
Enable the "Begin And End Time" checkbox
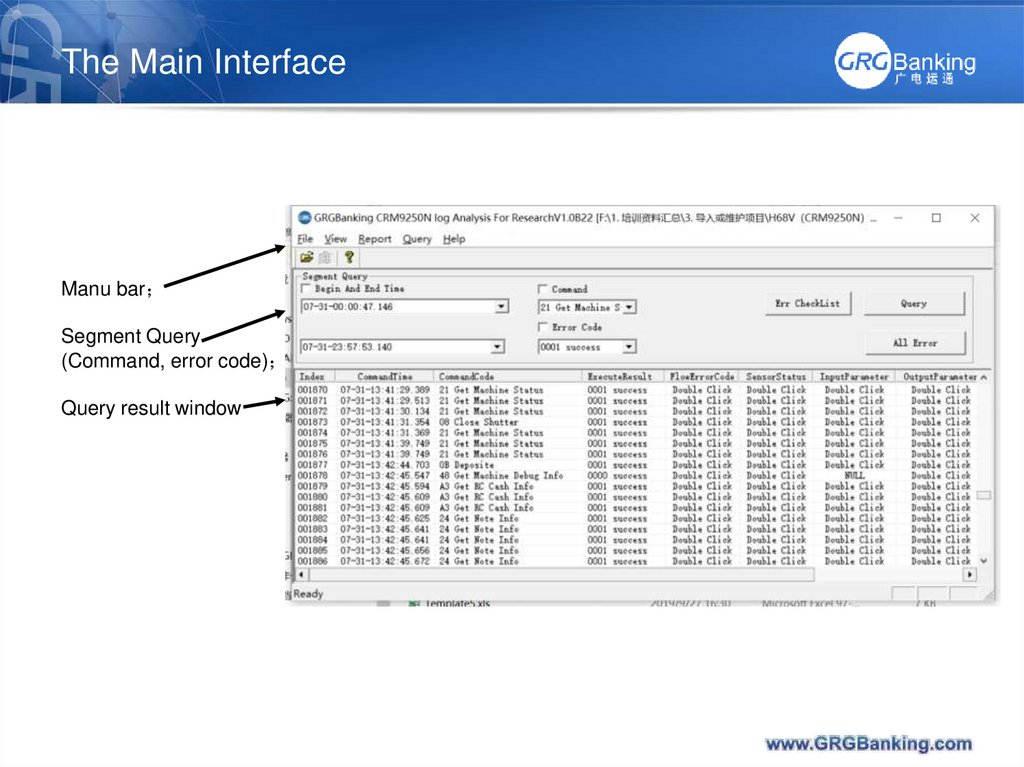(x=305, y=289)
